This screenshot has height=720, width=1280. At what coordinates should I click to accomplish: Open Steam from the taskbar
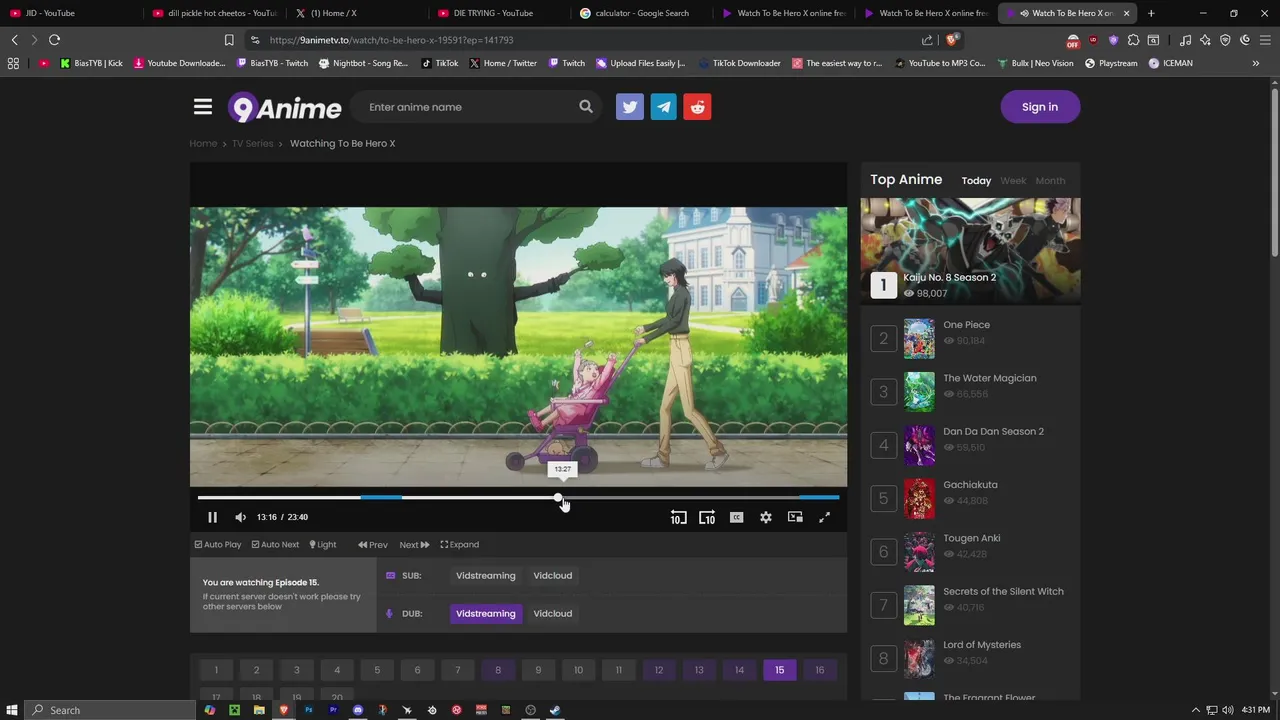[x=555, y=710]
